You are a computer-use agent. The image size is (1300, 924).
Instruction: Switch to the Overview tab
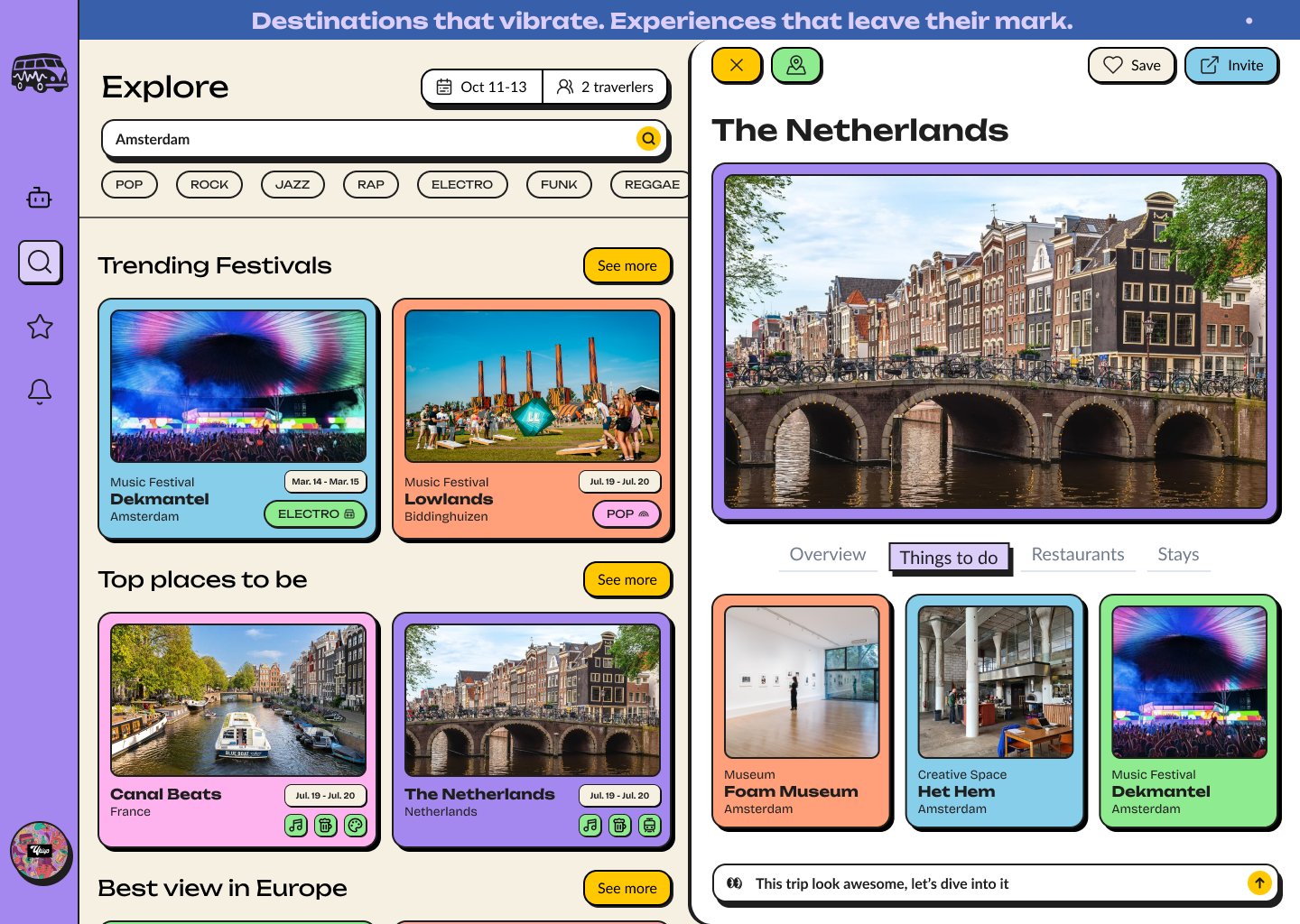pyautogui.click(x=828, y=554)
